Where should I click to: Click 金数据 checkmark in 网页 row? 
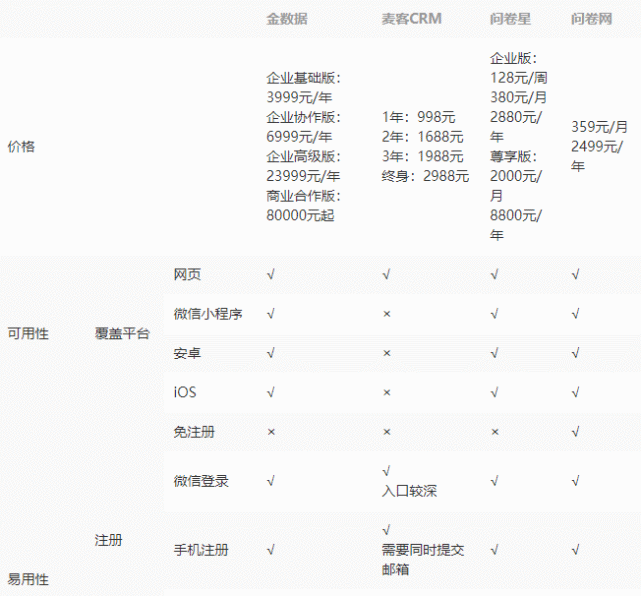tap(271, 274)
